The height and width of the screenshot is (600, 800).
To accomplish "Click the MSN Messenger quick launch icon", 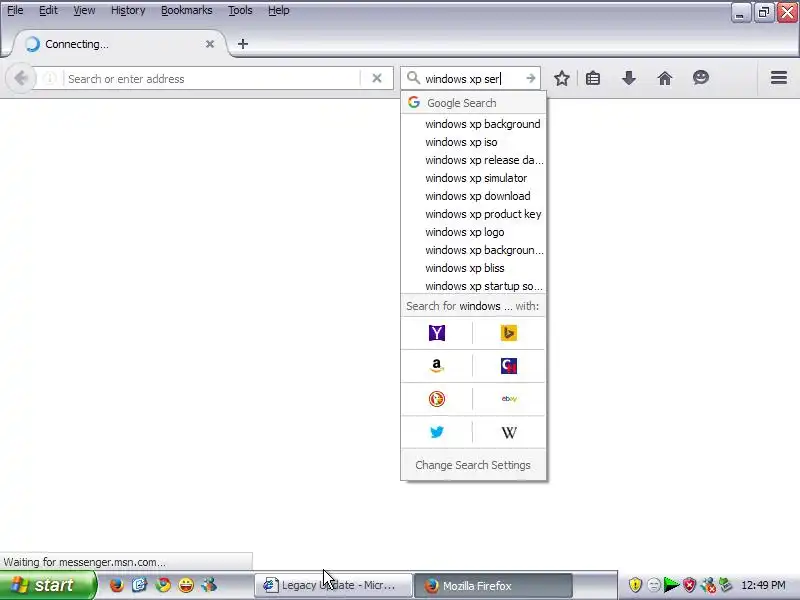I will tap(209, 585).
